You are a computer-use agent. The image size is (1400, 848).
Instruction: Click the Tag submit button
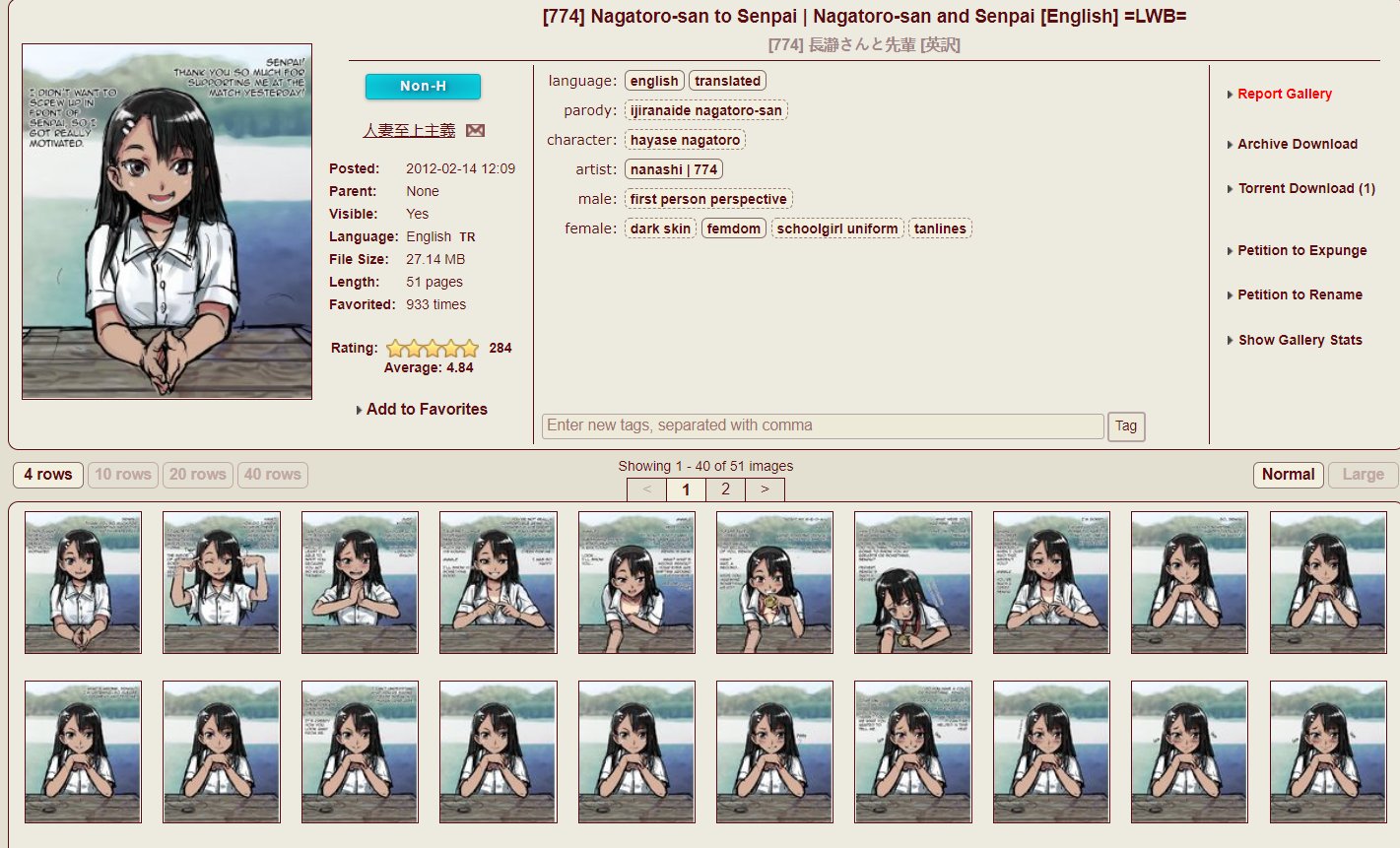pos(1126,426)
